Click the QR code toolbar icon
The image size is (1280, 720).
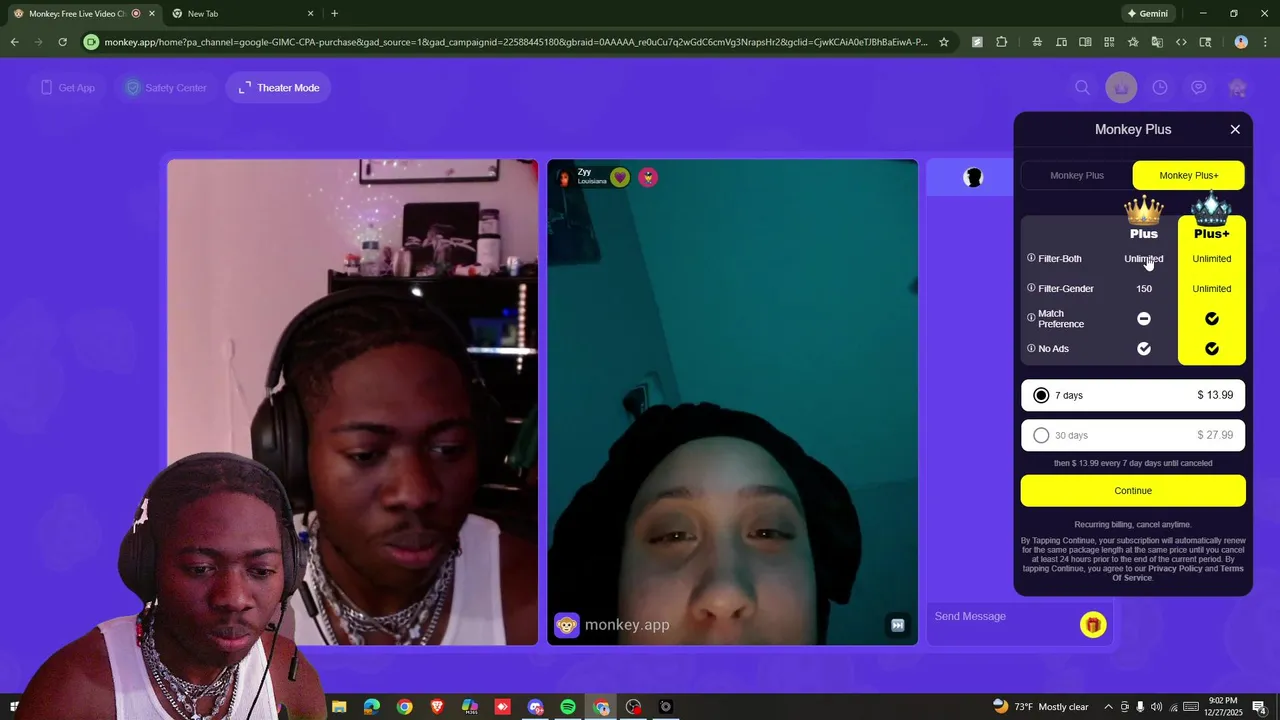[1109, 42]
